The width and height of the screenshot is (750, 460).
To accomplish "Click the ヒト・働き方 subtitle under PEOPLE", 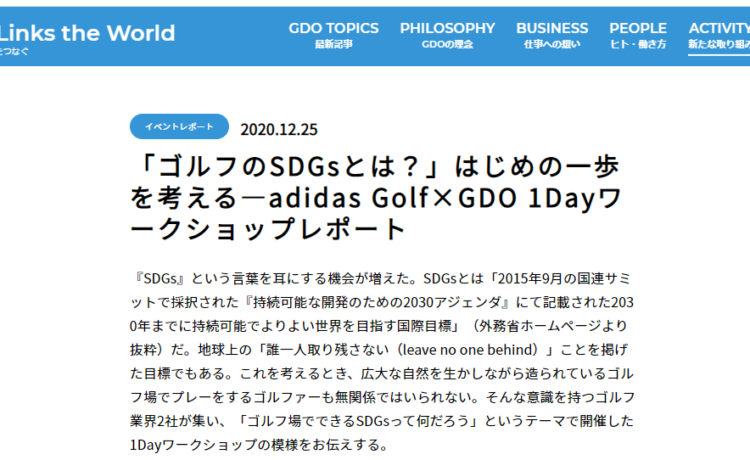I will [637, 45].
